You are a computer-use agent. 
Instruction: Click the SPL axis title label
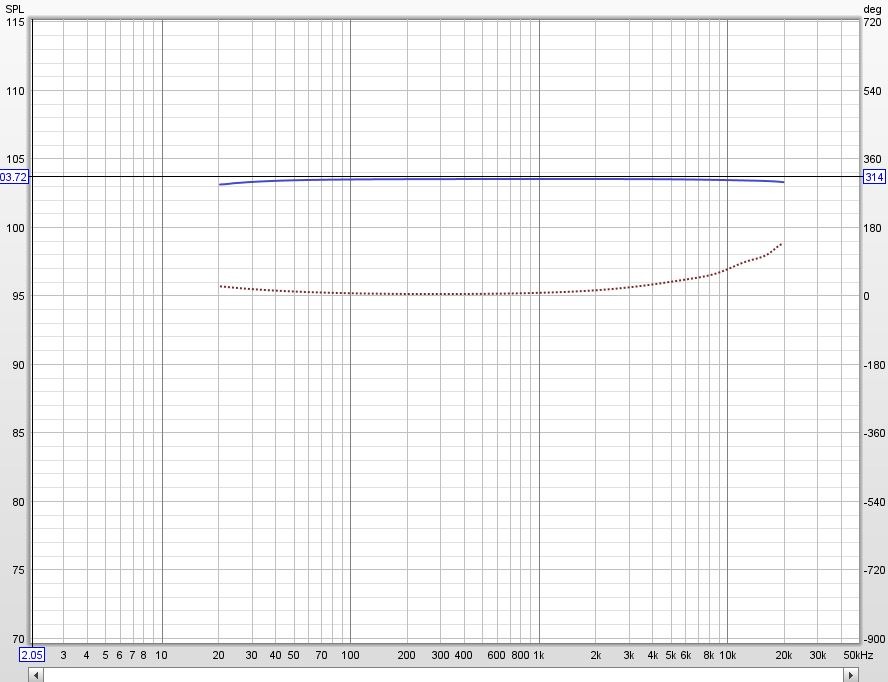15,8
